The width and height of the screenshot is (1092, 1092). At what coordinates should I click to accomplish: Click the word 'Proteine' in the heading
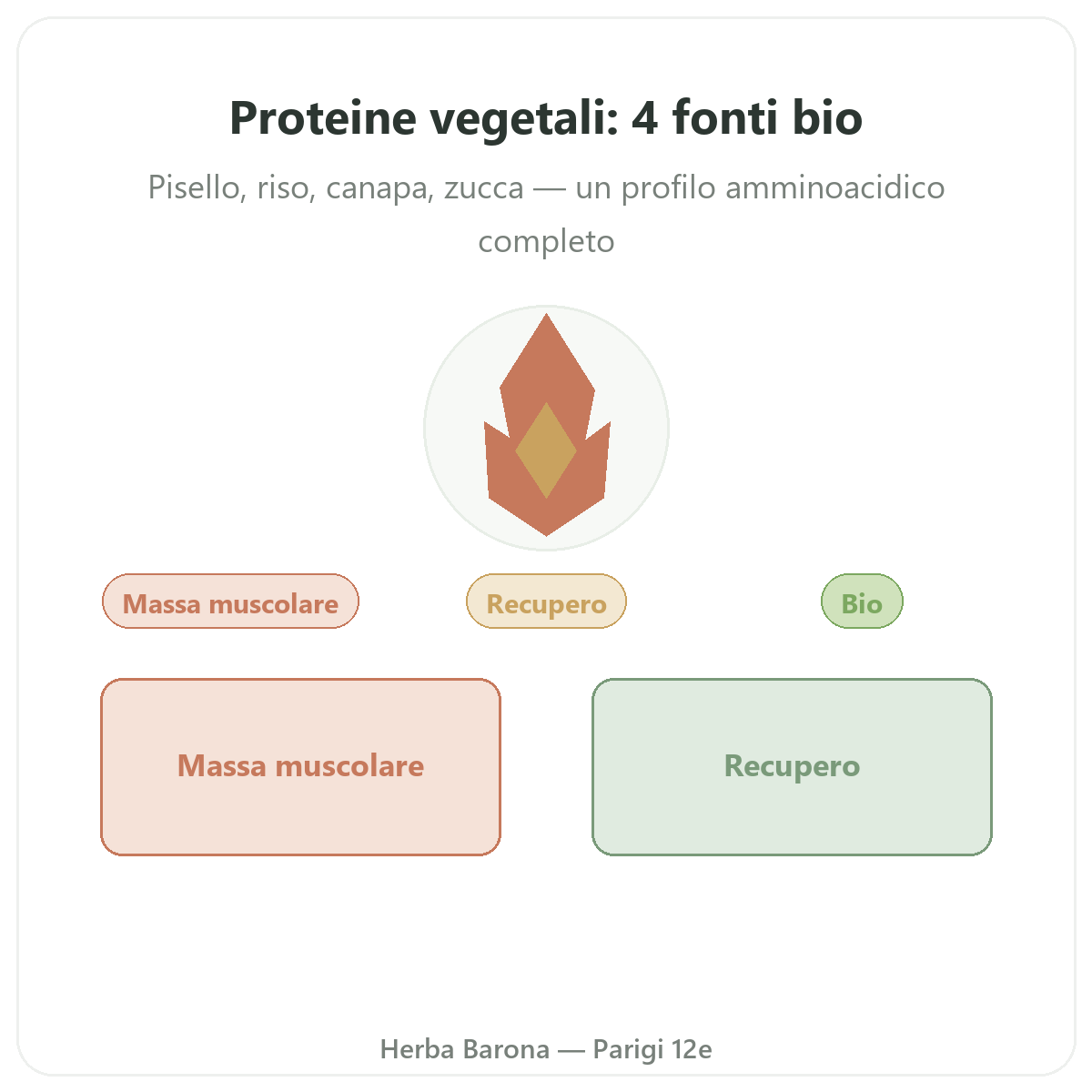[322, 117]
